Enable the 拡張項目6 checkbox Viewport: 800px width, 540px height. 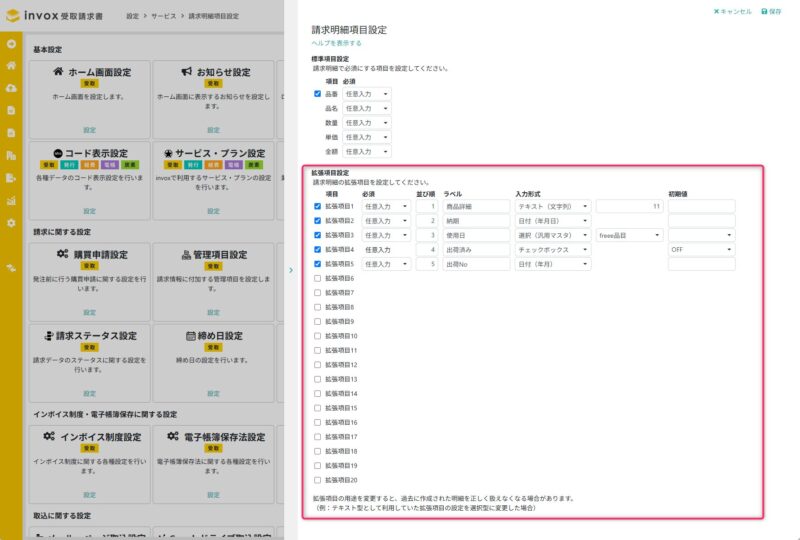[317, 278]
